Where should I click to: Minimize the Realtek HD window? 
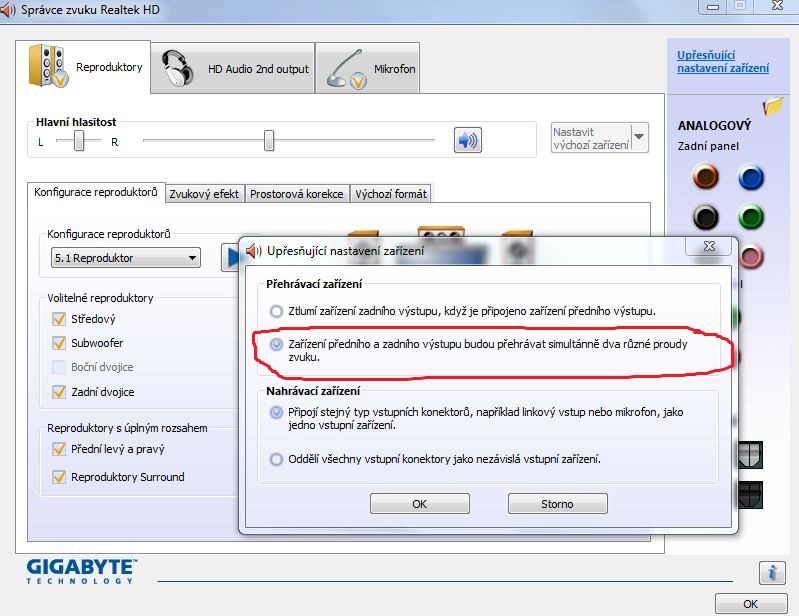coord(713,7)
